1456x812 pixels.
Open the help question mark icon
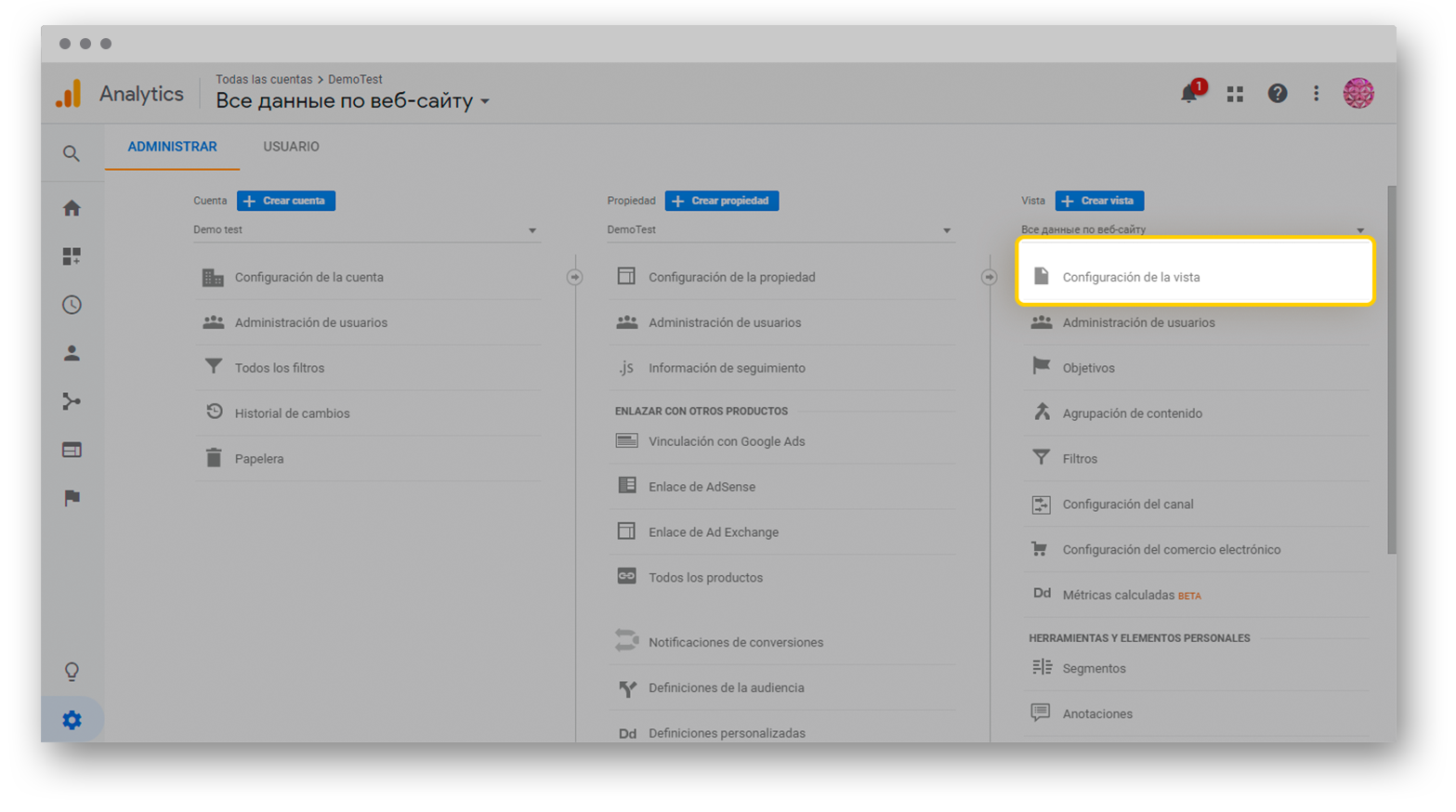click(1278, 93)
